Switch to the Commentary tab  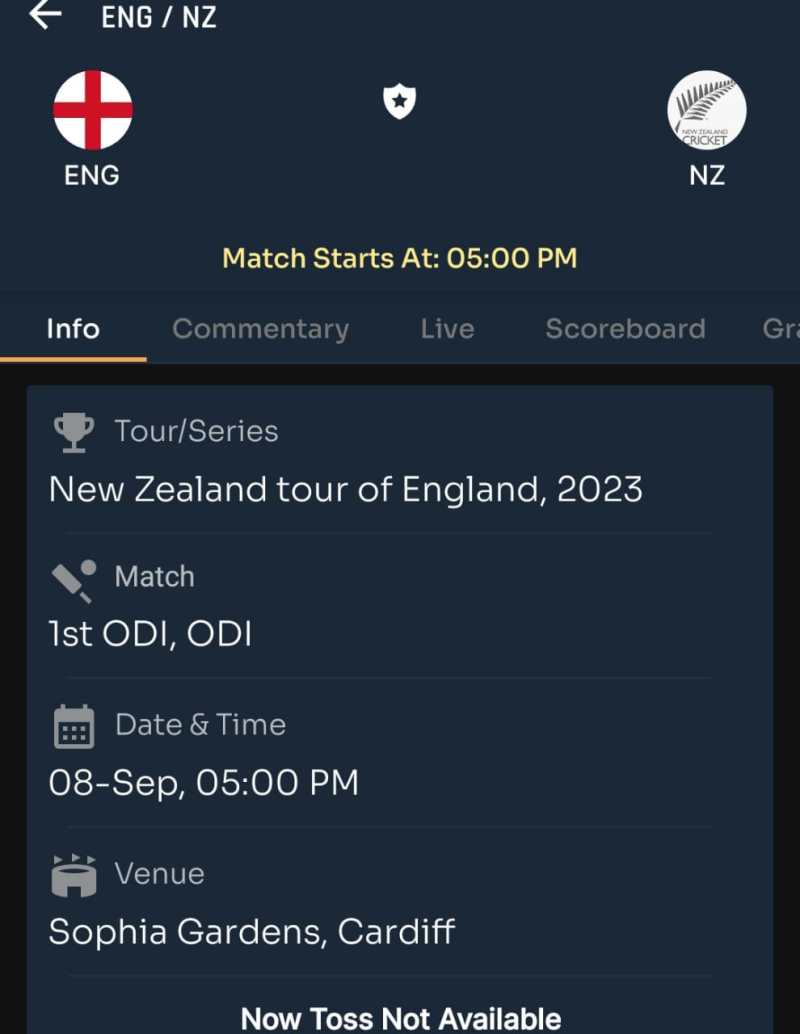(x=260, y=329)
